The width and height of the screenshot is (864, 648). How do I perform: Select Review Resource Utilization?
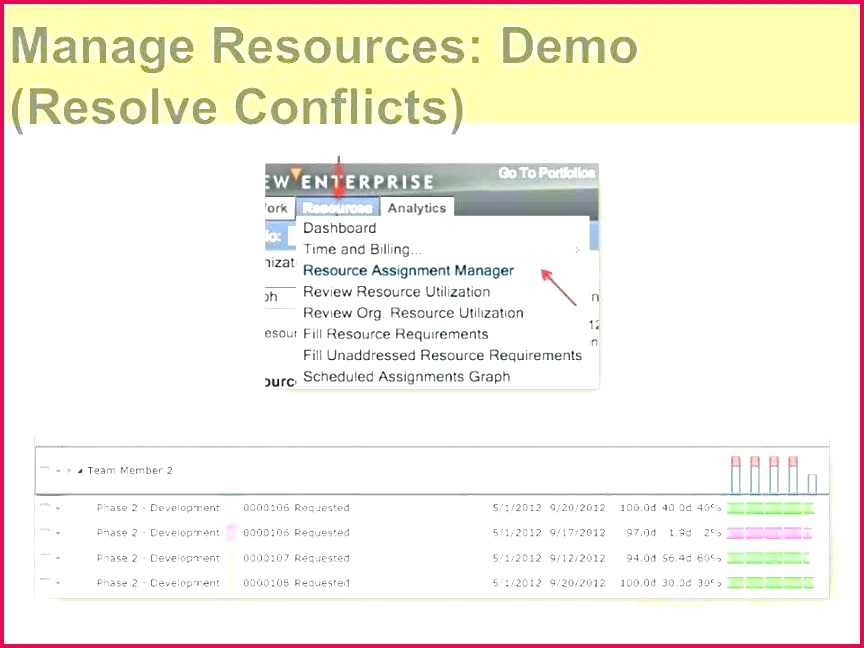tap(396, 292)
